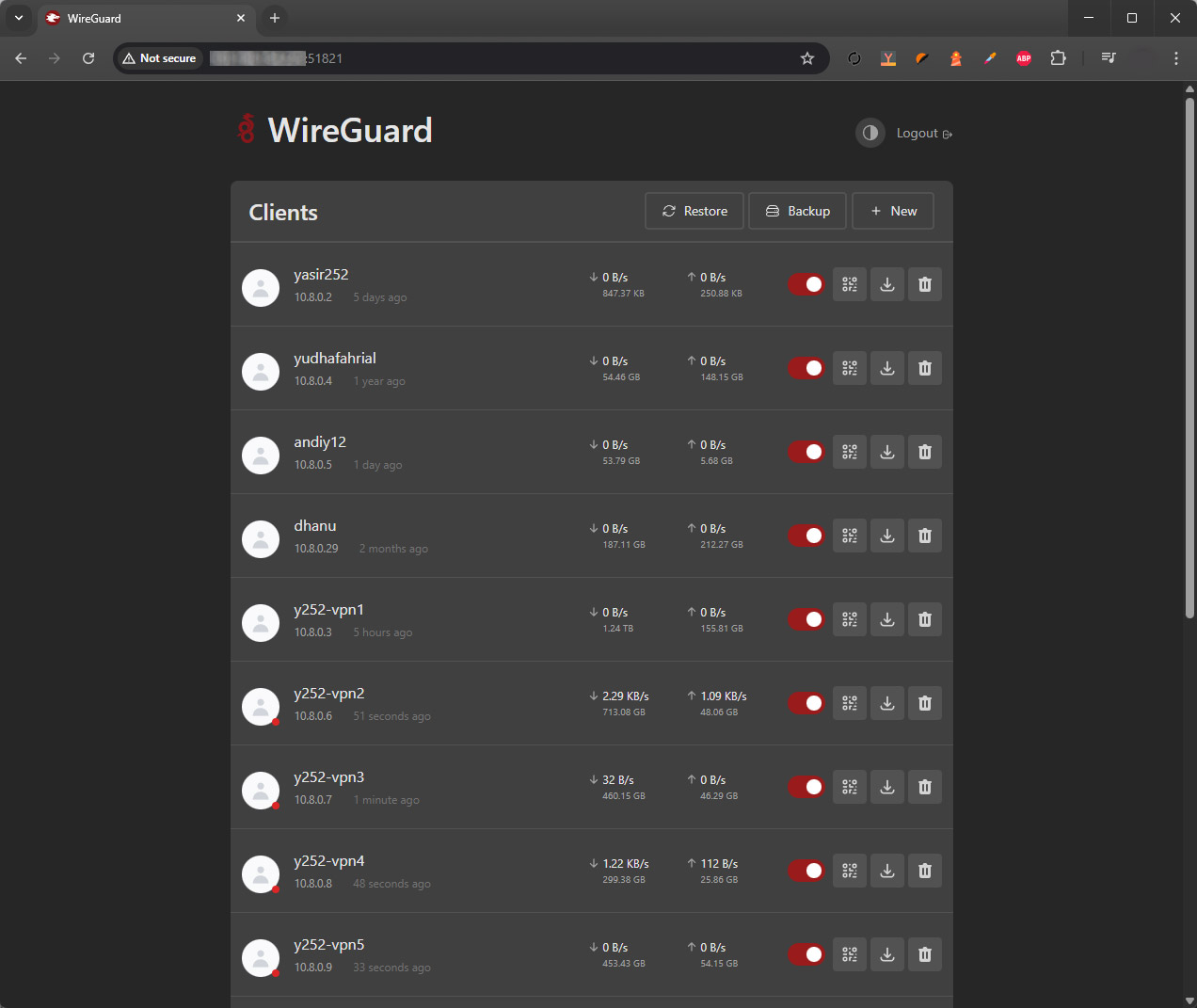Screen dimensions: 1197x1008
Task: Click the Backup button
Action: (x=797, y=211)
